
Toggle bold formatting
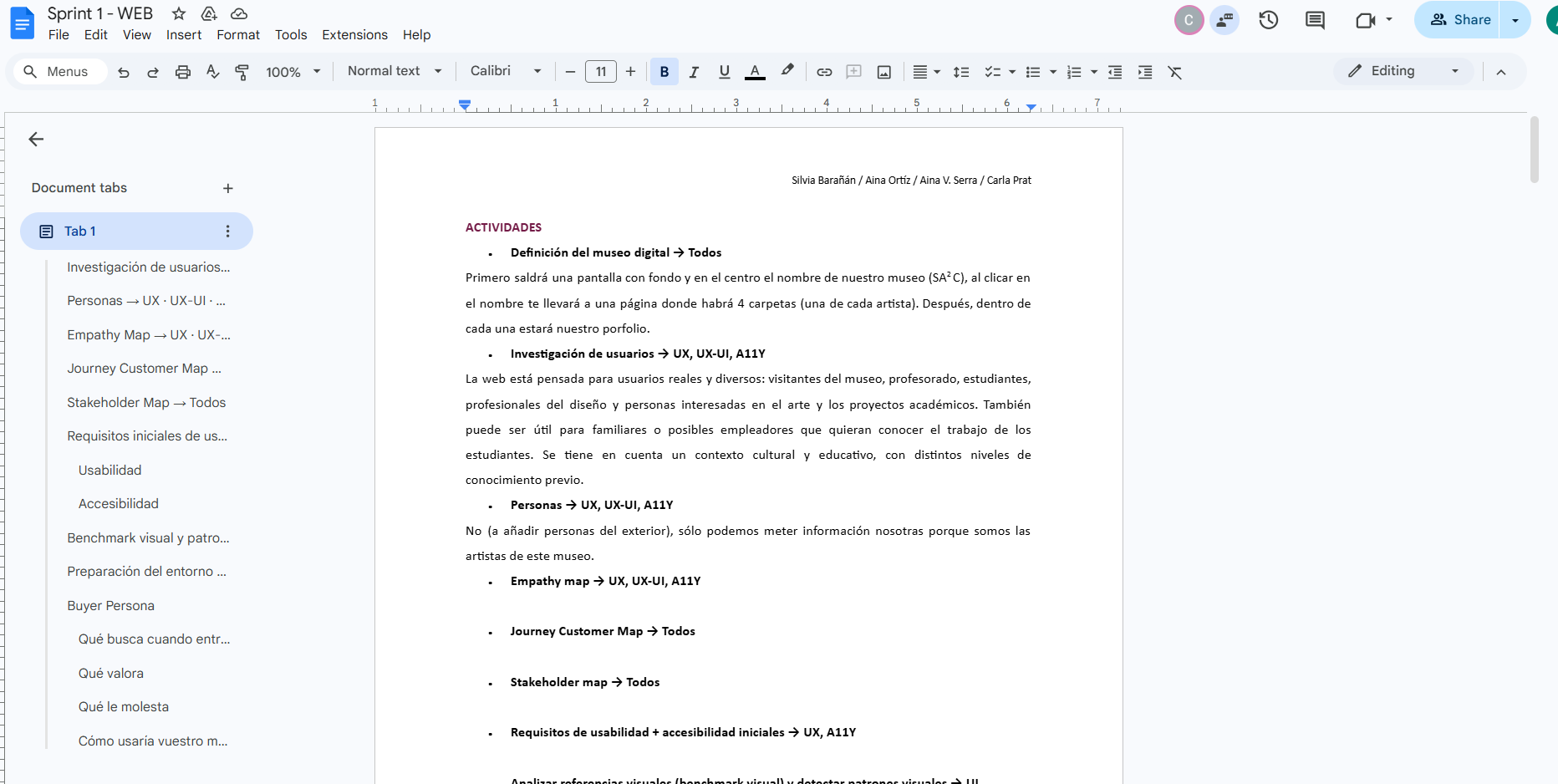[664, 72]
